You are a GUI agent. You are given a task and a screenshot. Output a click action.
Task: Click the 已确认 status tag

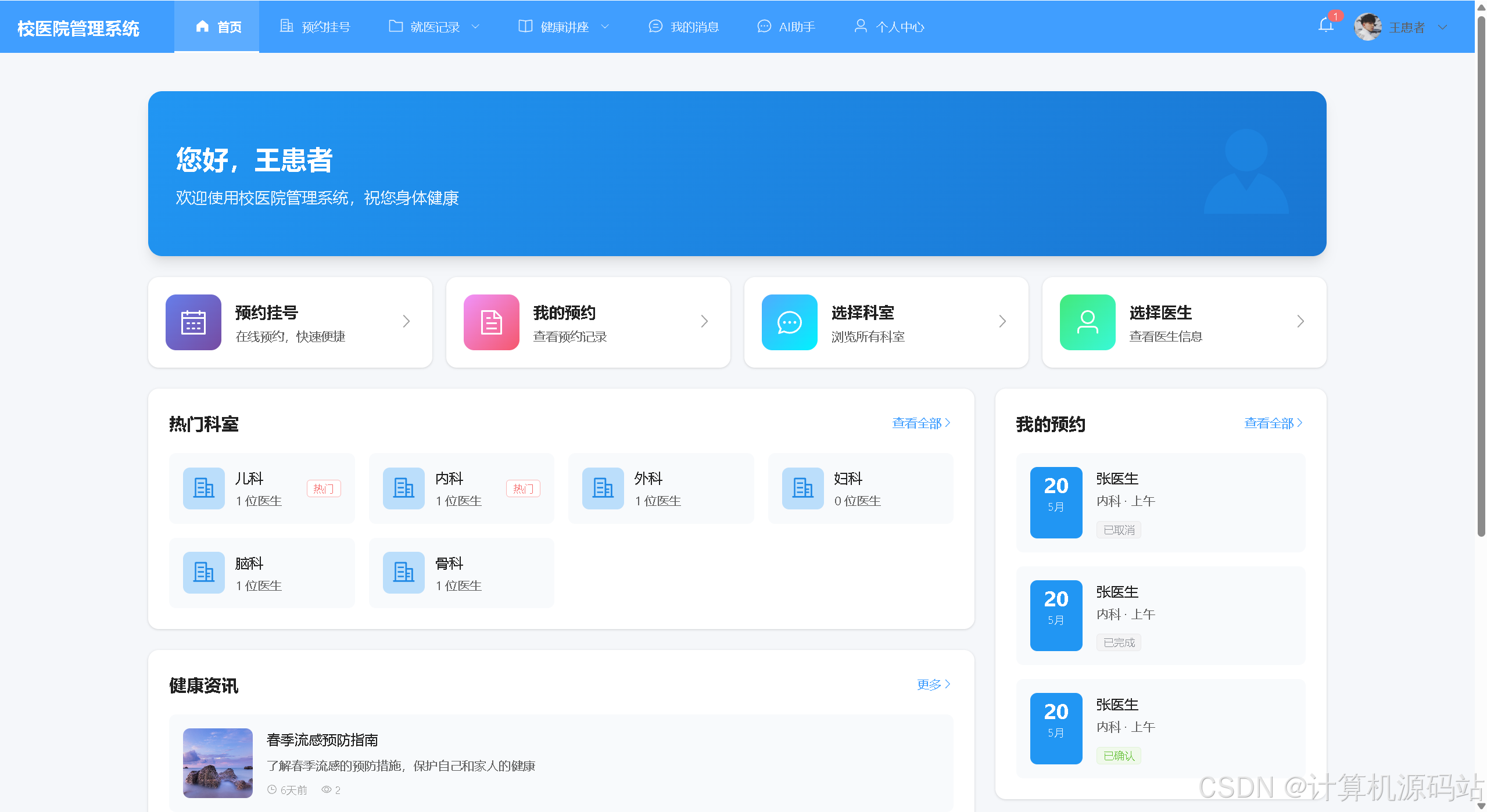pyautogui.click(x=1119, y=756)
